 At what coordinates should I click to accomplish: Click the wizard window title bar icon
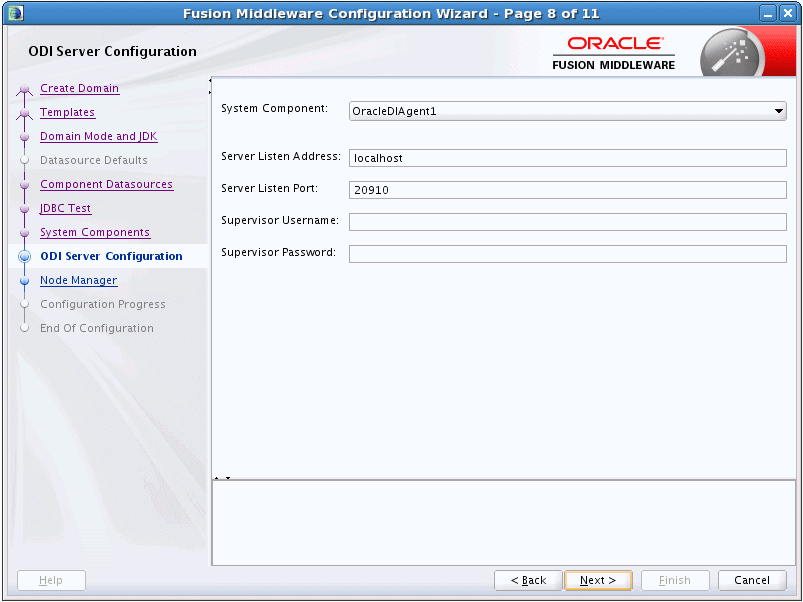click(16, 13)
